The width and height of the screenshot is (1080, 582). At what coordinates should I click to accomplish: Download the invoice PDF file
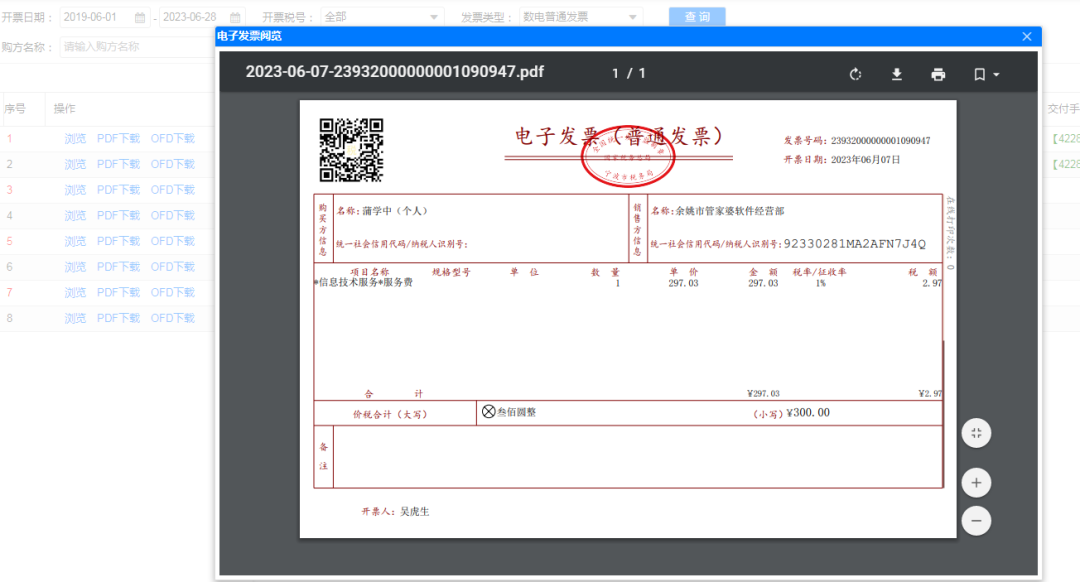(x=897, y=74)
